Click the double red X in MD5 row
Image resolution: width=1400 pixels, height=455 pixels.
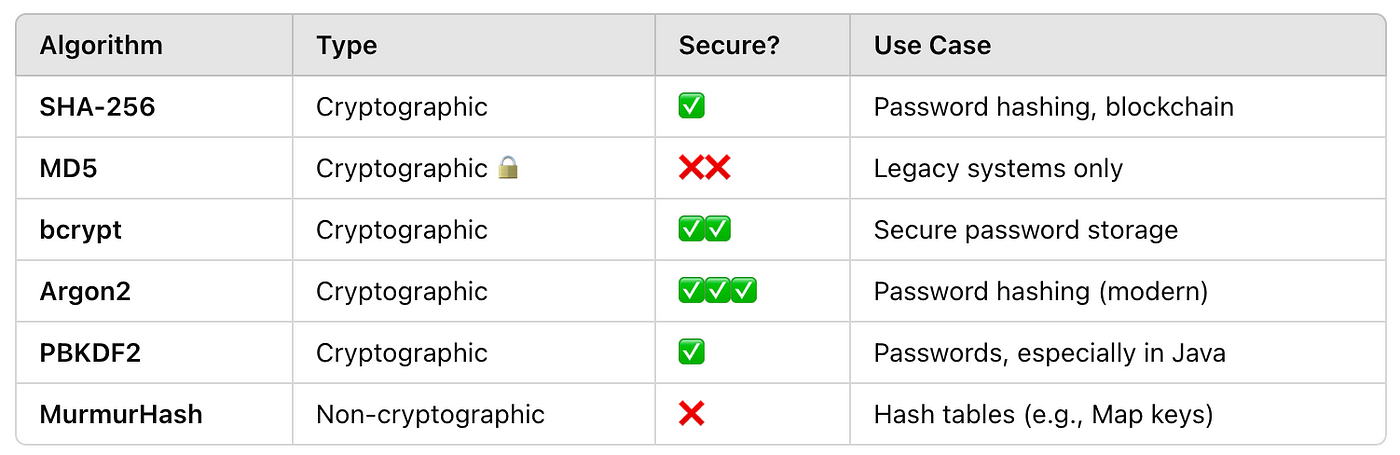705,168
